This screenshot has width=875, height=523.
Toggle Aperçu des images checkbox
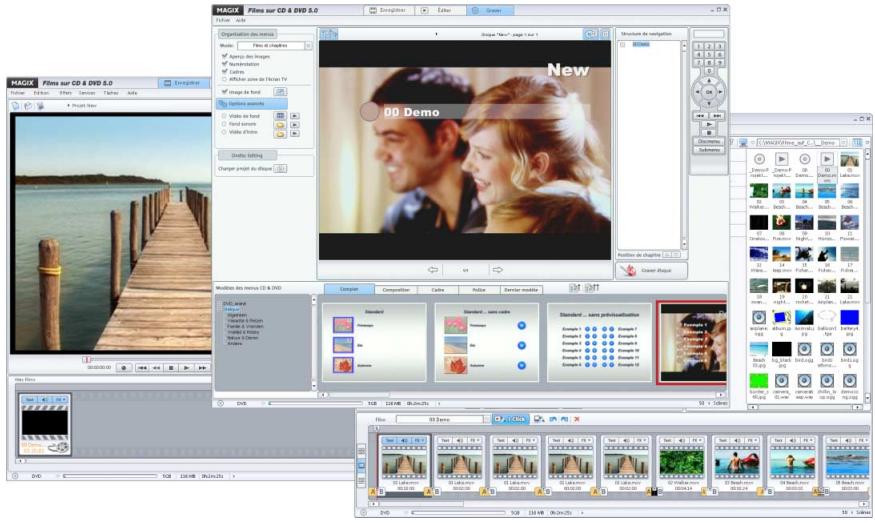[224, 56]
